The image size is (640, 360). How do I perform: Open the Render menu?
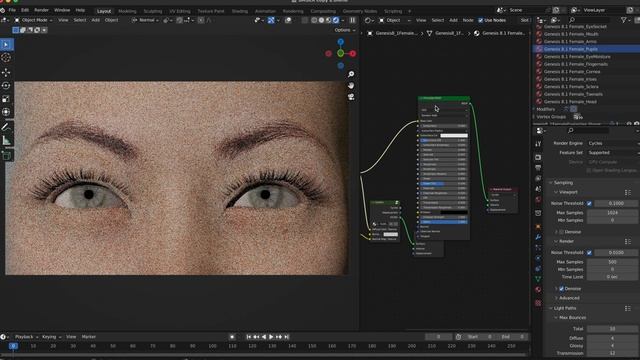point(41,10)
